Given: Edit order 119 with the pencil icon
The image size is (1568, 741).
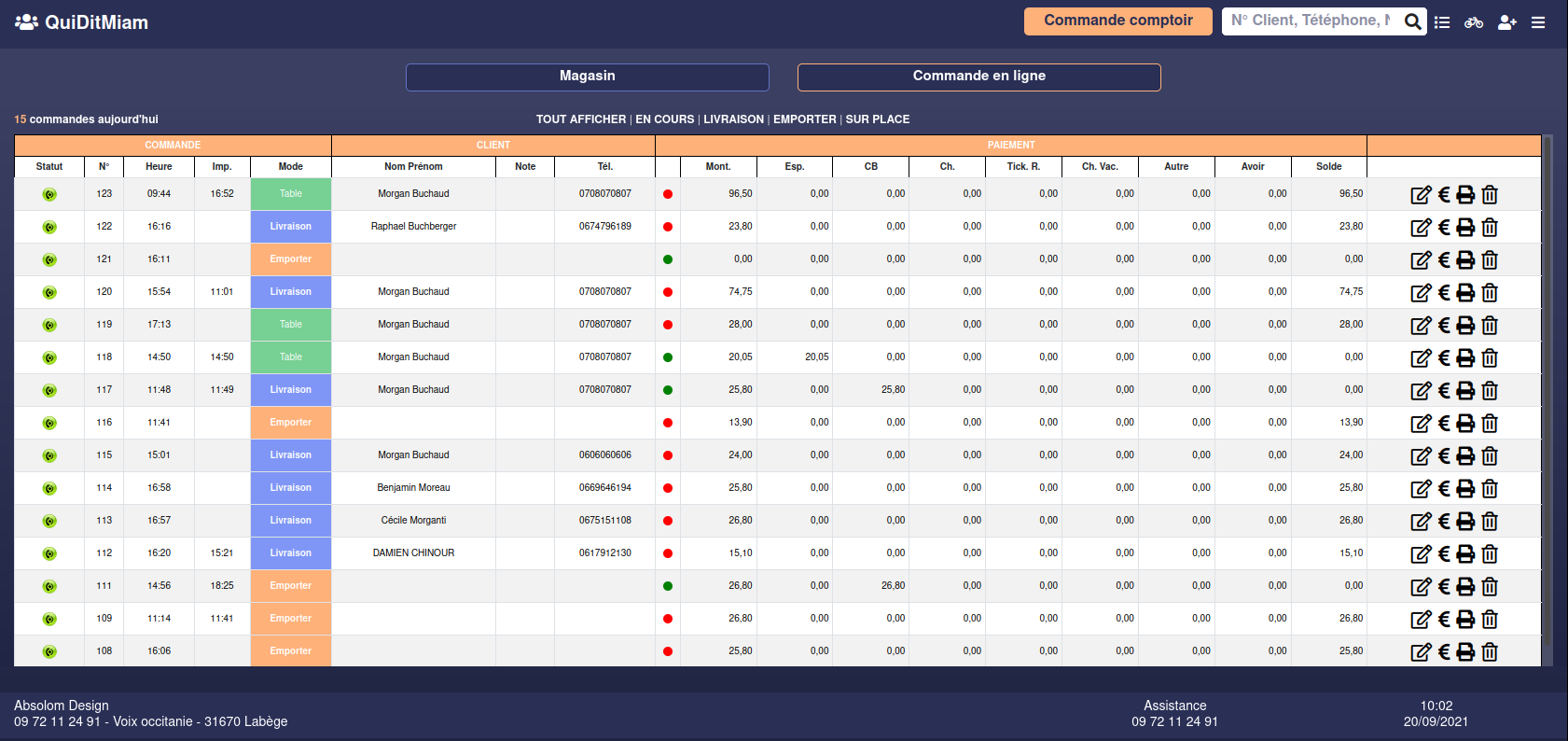Looking at the screenshot, I should click(x=1421, y=325).
